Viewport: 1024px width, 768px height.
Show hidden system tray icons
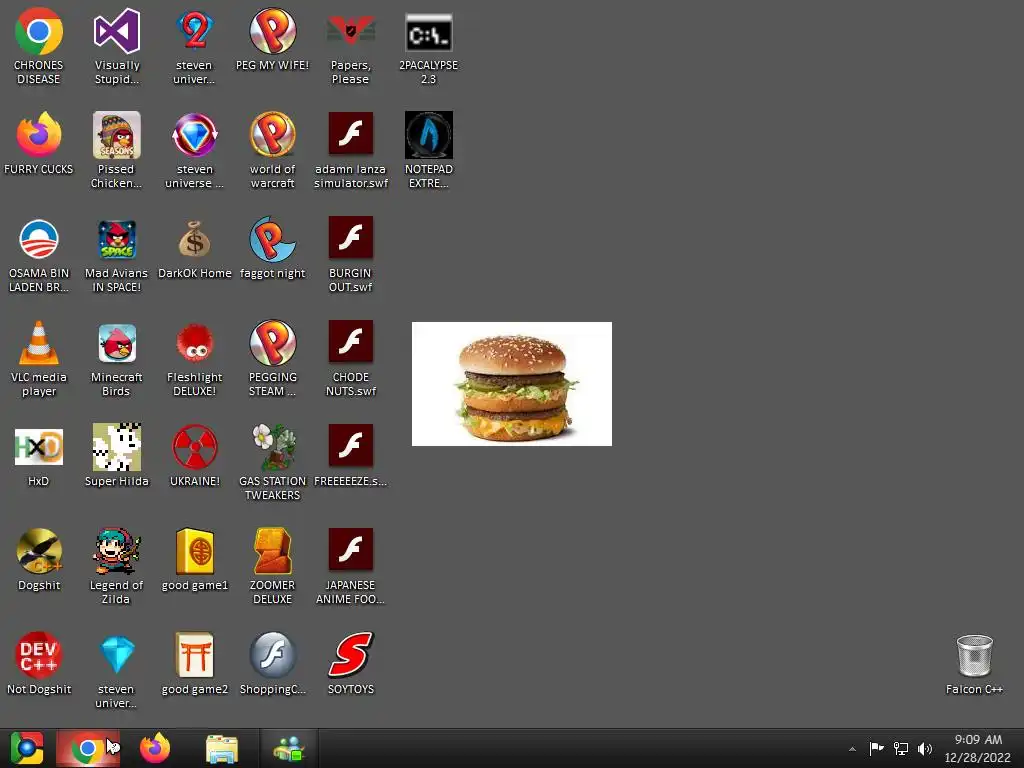852,749
